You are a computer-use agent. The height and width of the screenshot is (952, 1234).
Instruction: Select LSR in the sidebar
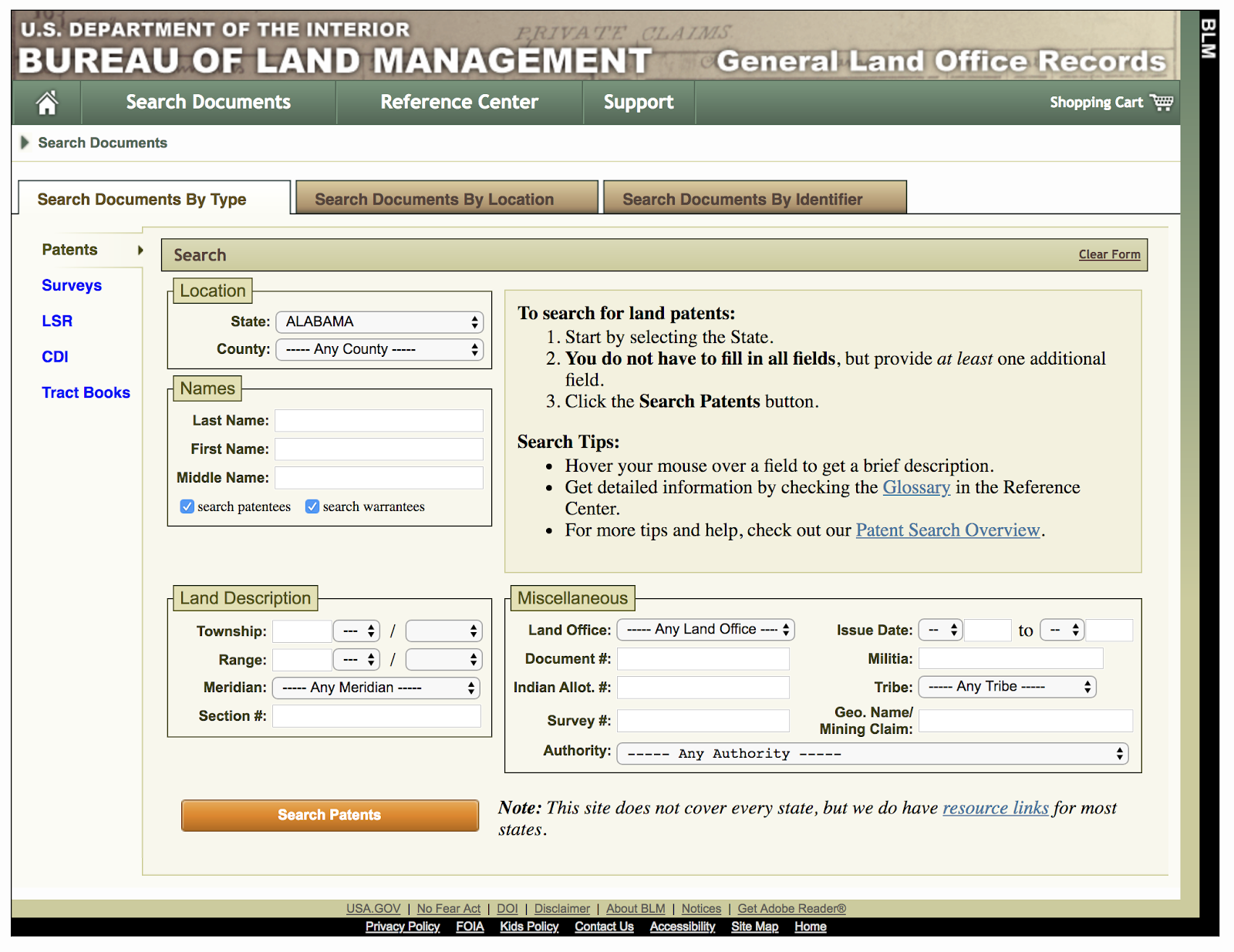tap(57, 321)
